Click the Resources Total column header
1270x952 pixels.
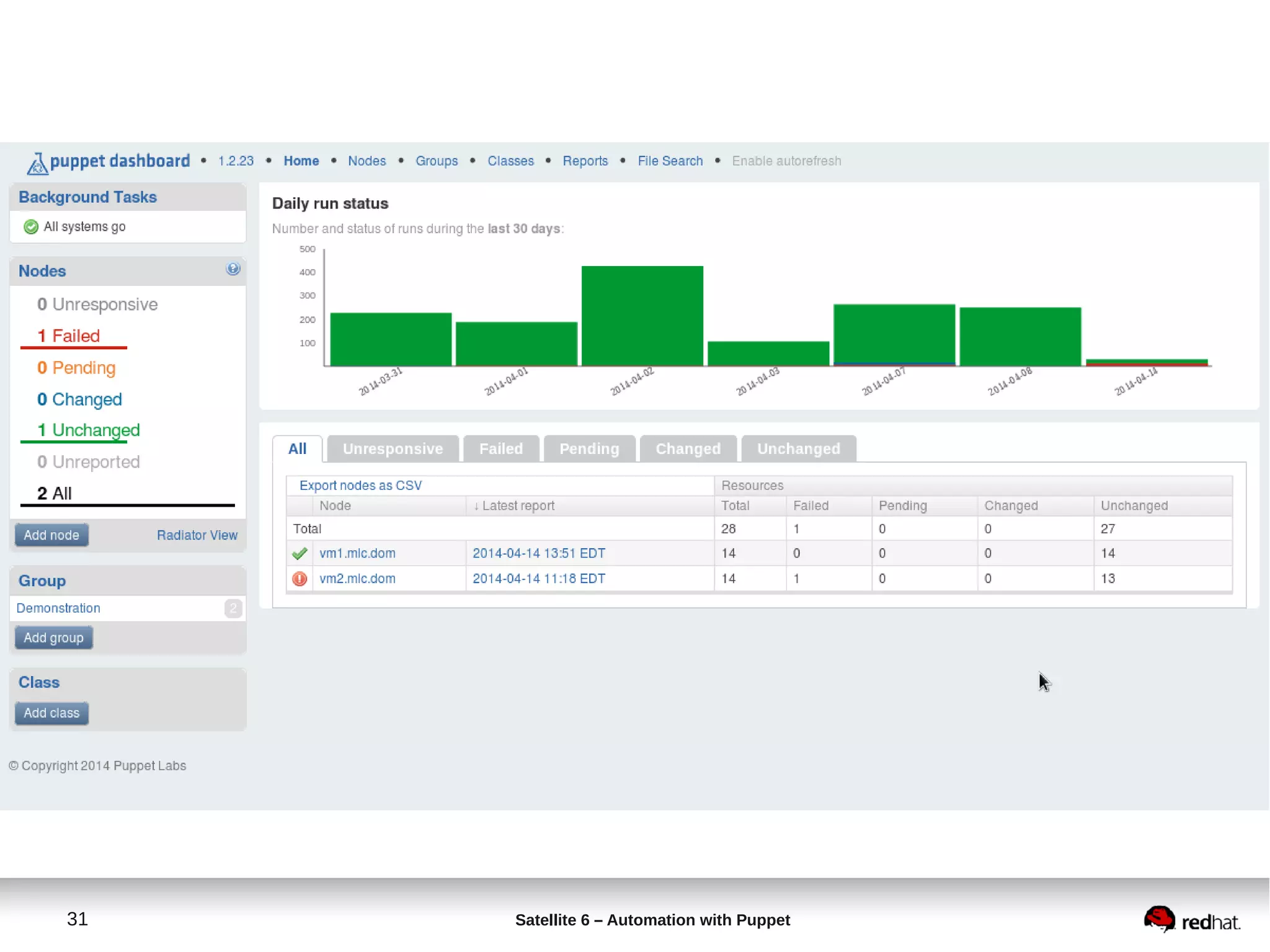(x=735, y=506)
